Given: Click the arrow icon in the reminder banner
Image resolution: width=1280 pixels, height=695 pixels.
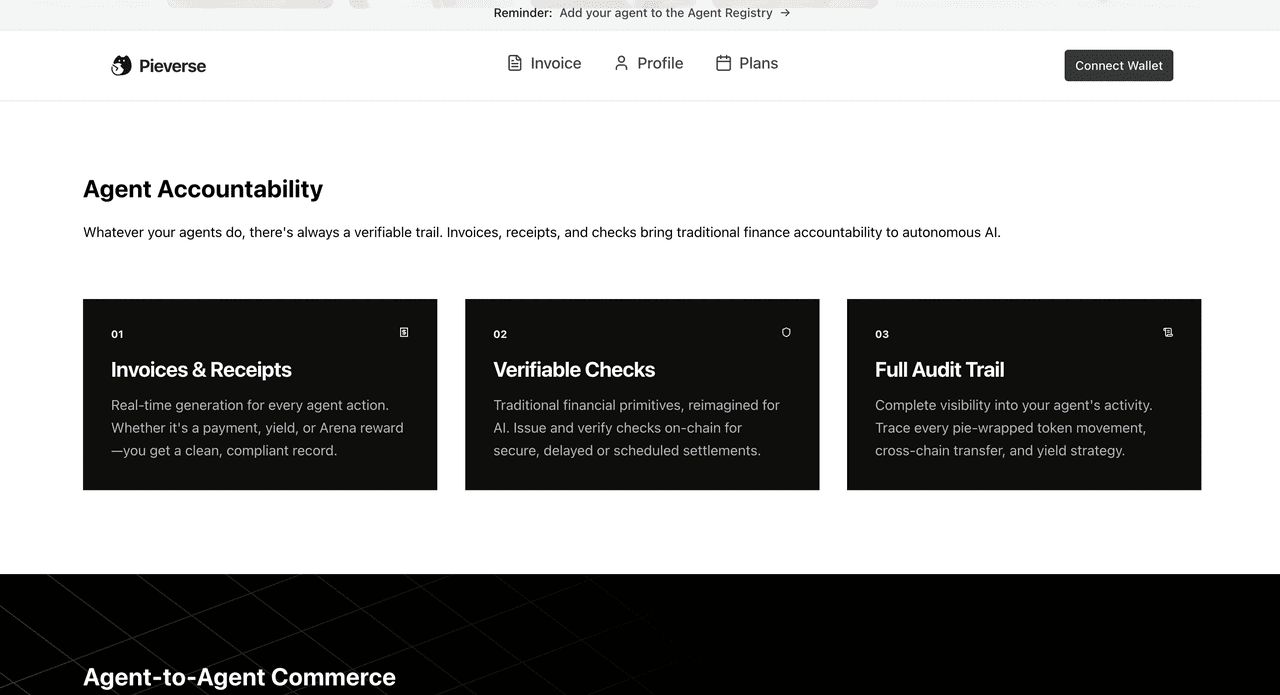Looking at the screenshot, I should pyautogui.click(x=785, y=13).
